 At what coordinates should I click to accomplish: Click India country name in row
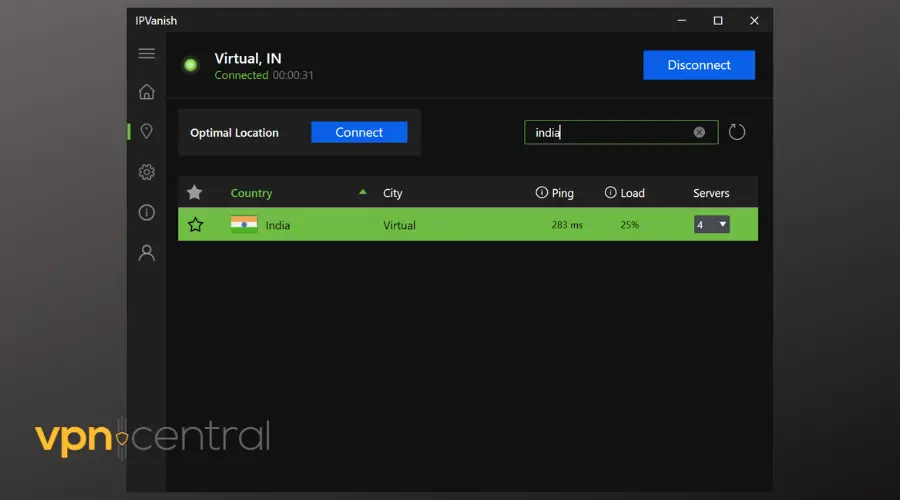(278, 225)
